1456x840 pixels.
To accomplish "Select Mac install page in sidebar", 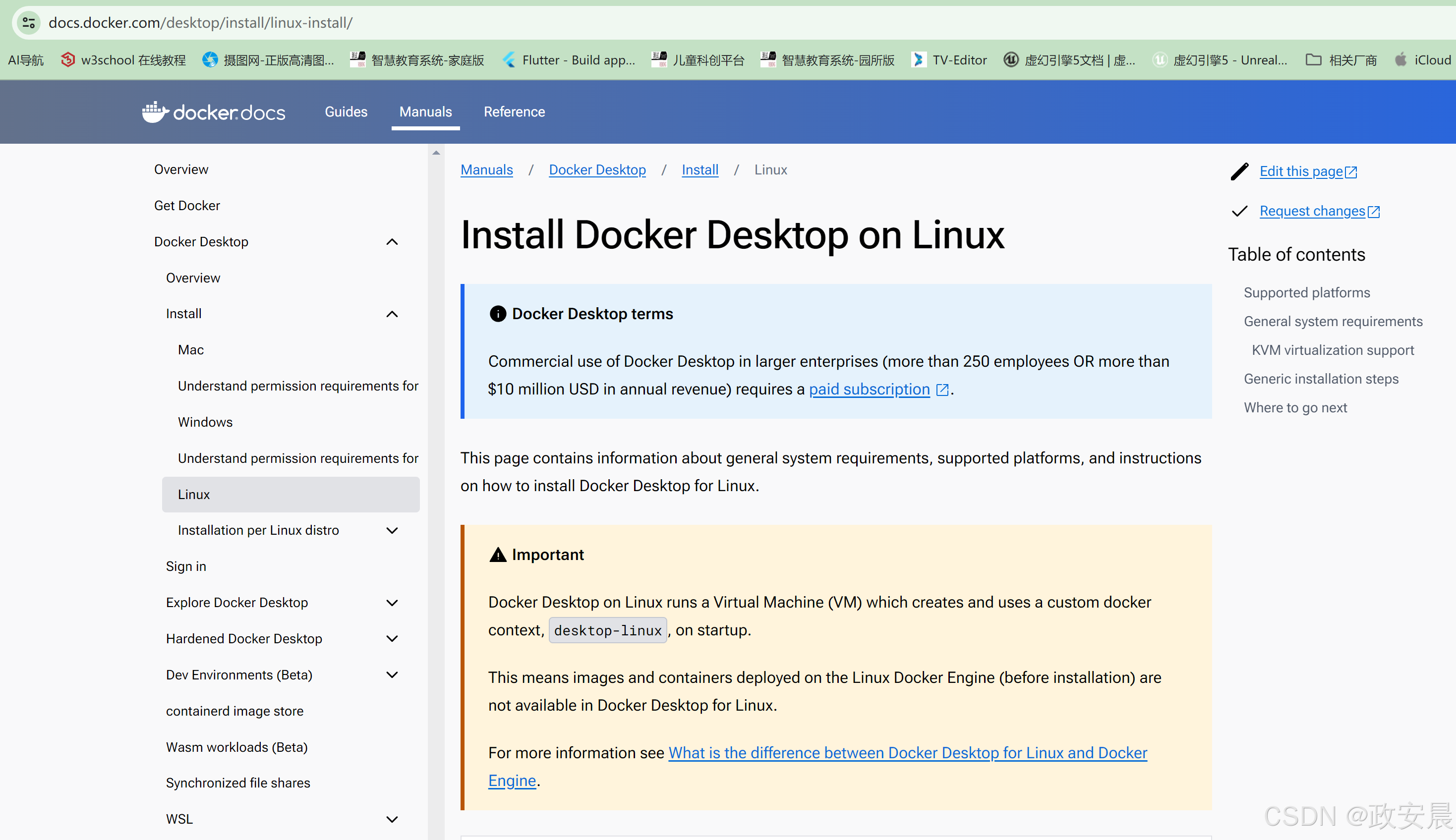I will [x=190, y=349].
